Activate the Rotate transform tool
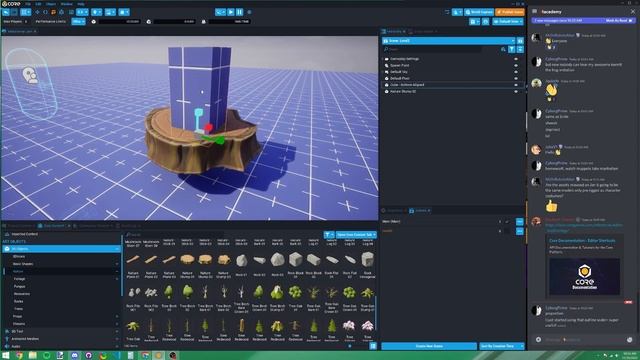The image size is (640, 360). point(45,12)
